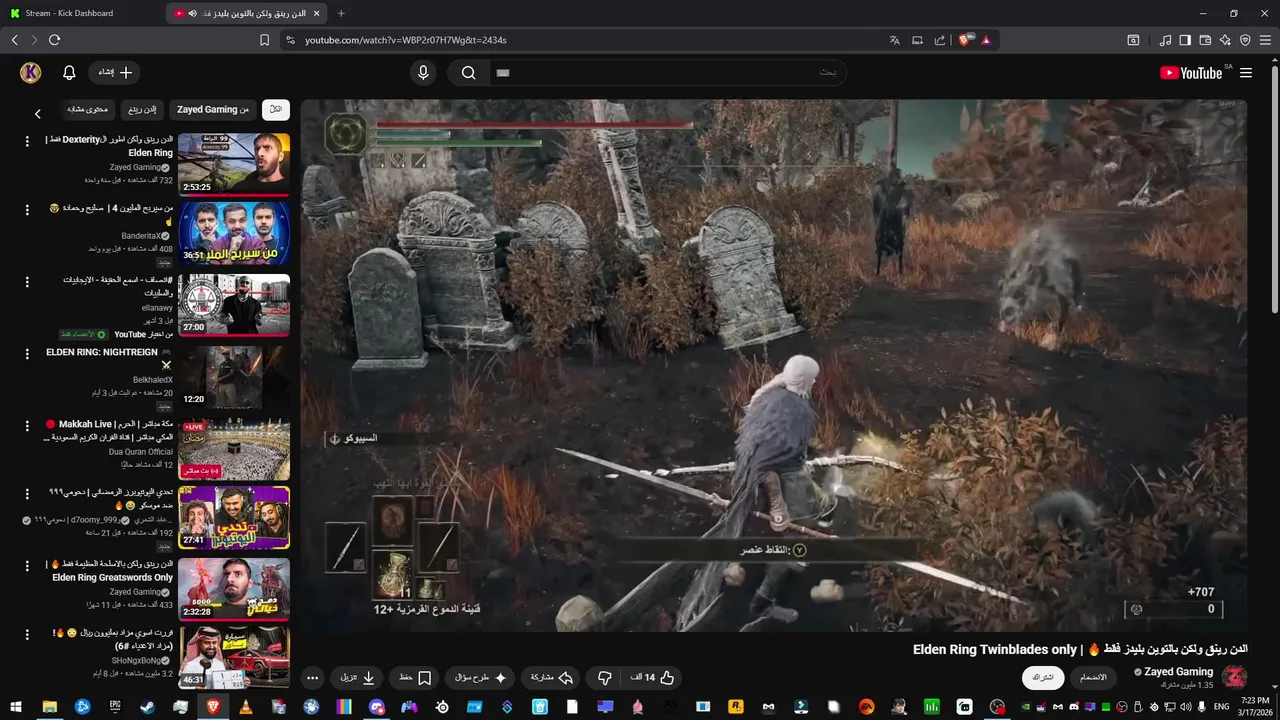Image resolution: width=1280 pixels, height=720 pixels.
Task: Click the video player to pause
Action: coord(774,365)
